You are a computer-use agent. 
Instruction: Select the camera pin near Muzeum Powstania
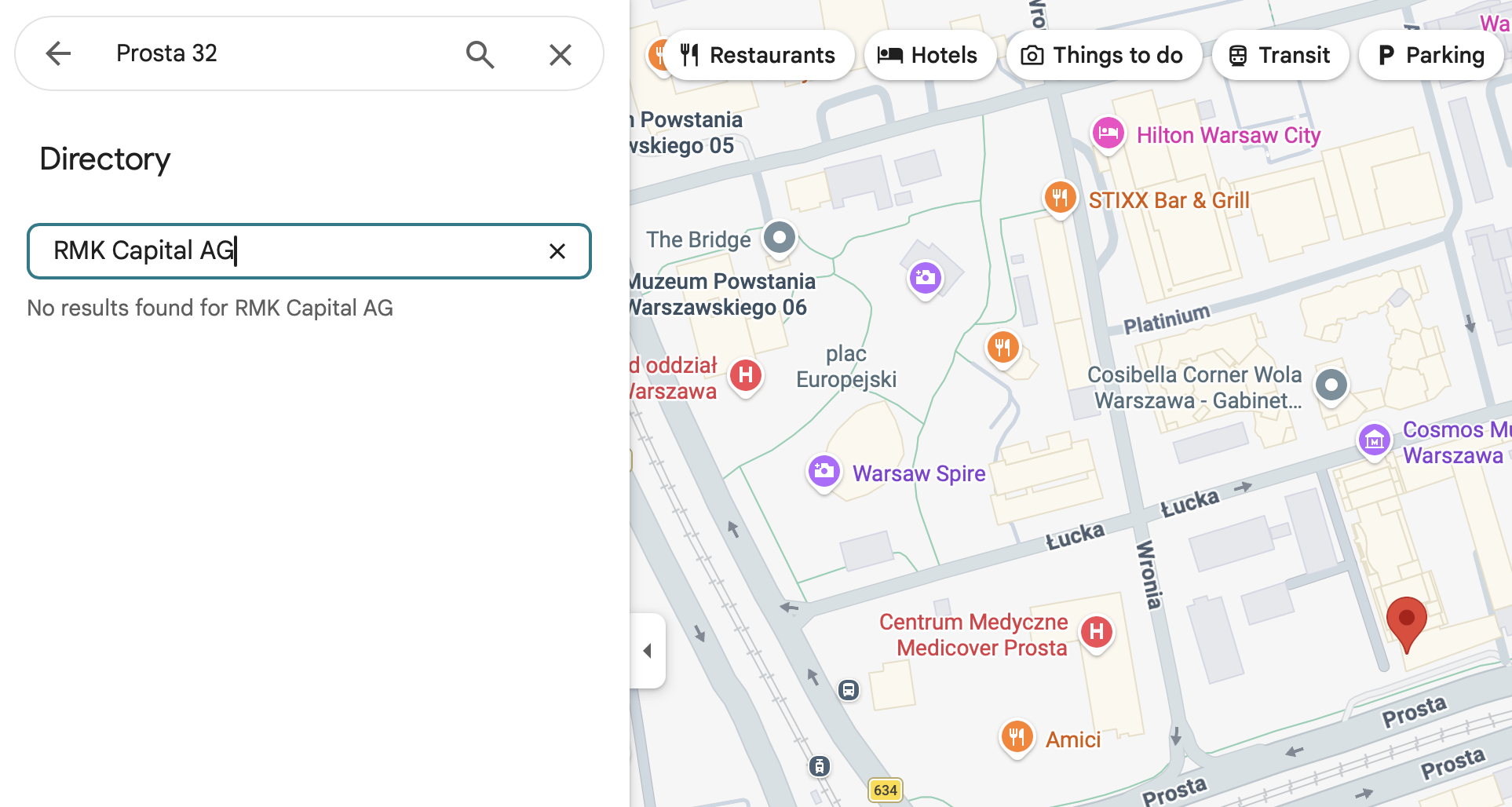tap(926, 278)
